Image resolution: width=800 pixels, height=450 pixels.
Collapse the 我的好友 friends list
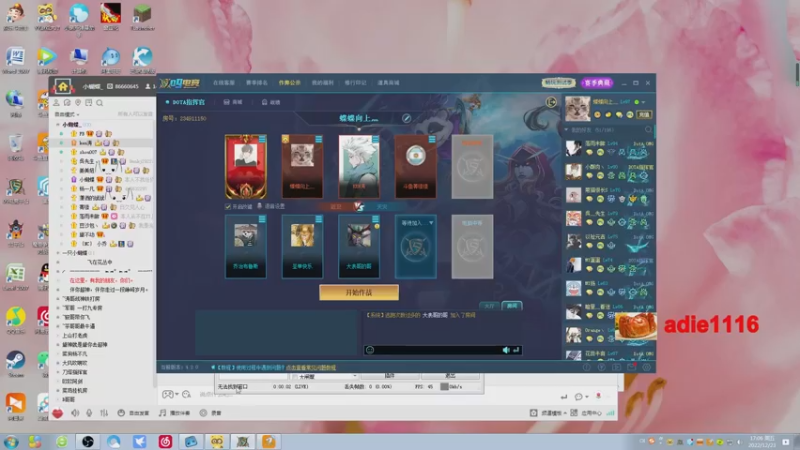pyautogui.click(x=566, y=130)
